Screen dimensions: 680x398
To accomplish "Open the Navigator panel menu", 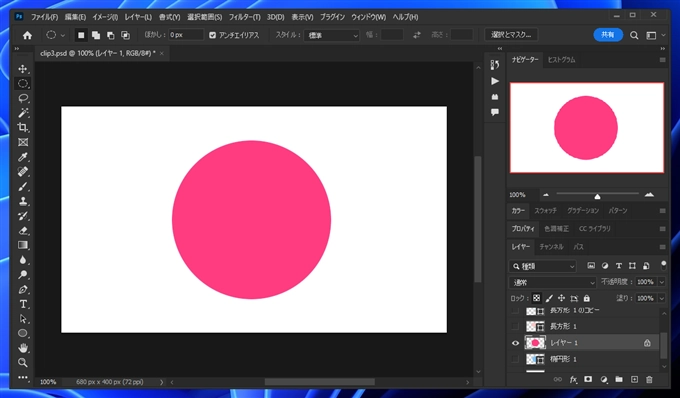I will [663, 60].
